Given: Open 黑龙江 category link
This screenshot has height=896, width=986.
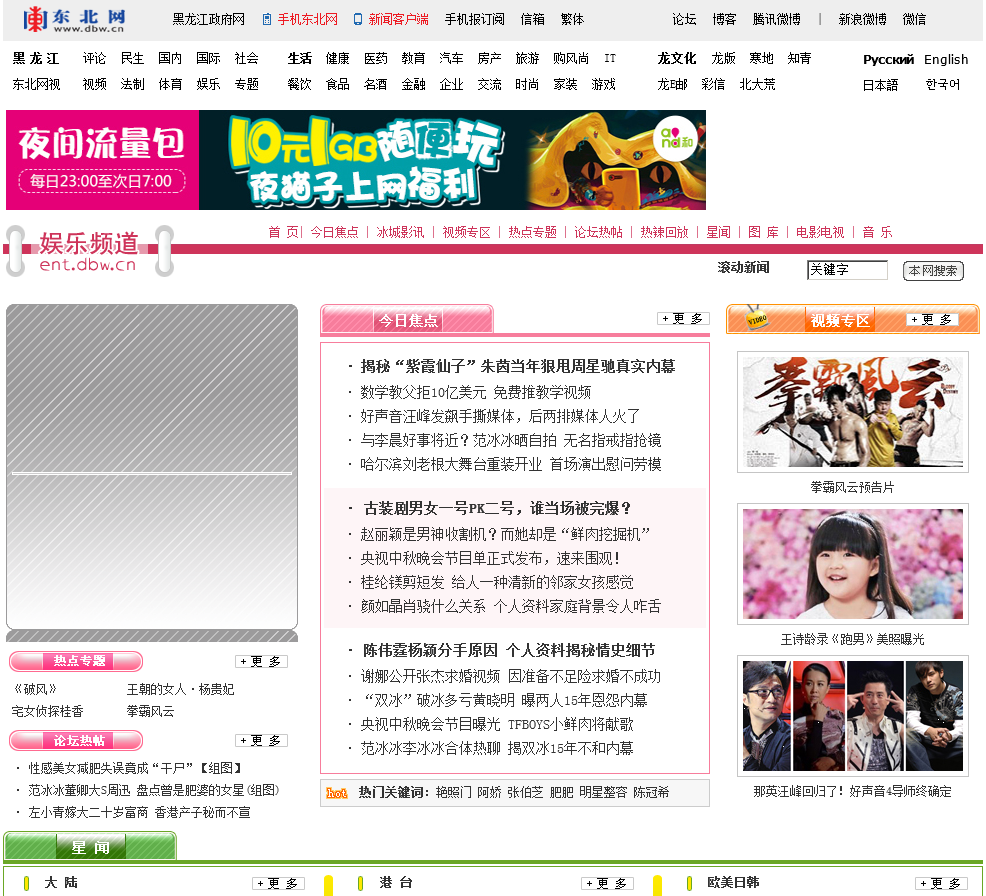Looking at the screenshot, I should pyautogui.click(x=36, y=58).
